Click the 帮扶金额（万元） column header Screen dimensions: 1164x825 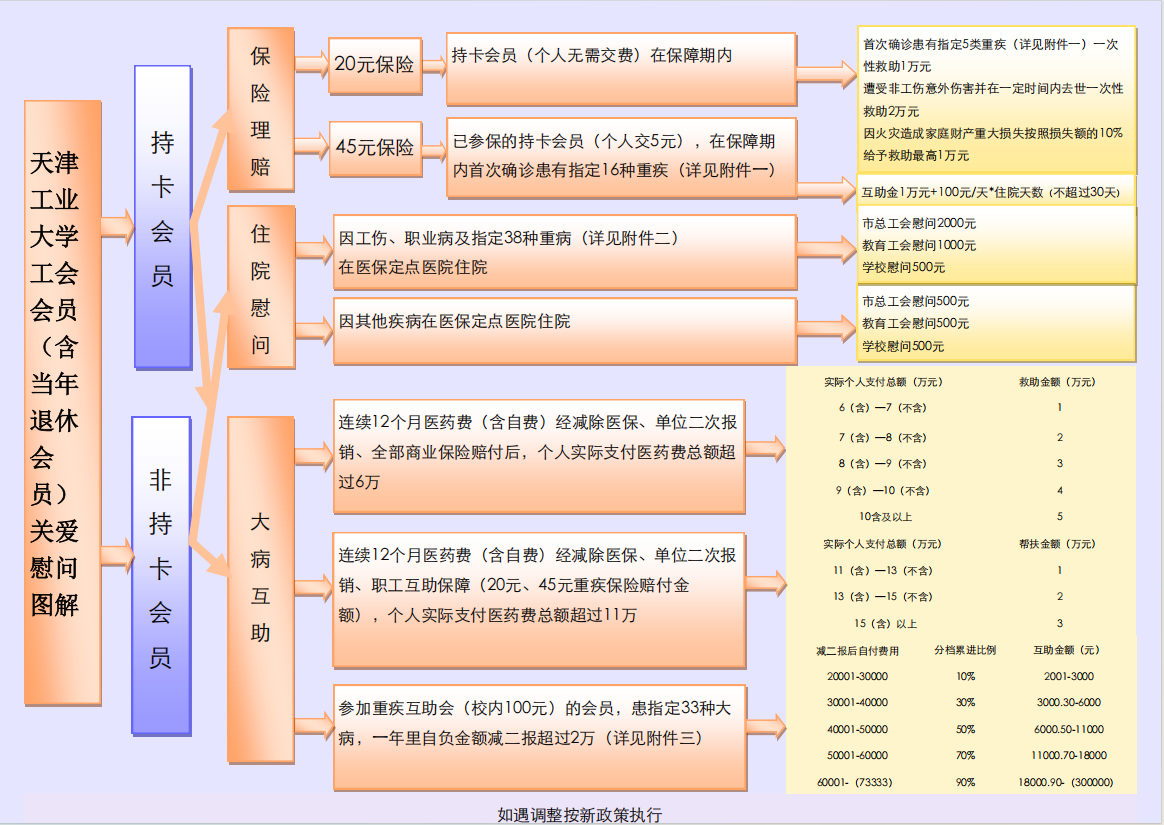click(1057, 544)
